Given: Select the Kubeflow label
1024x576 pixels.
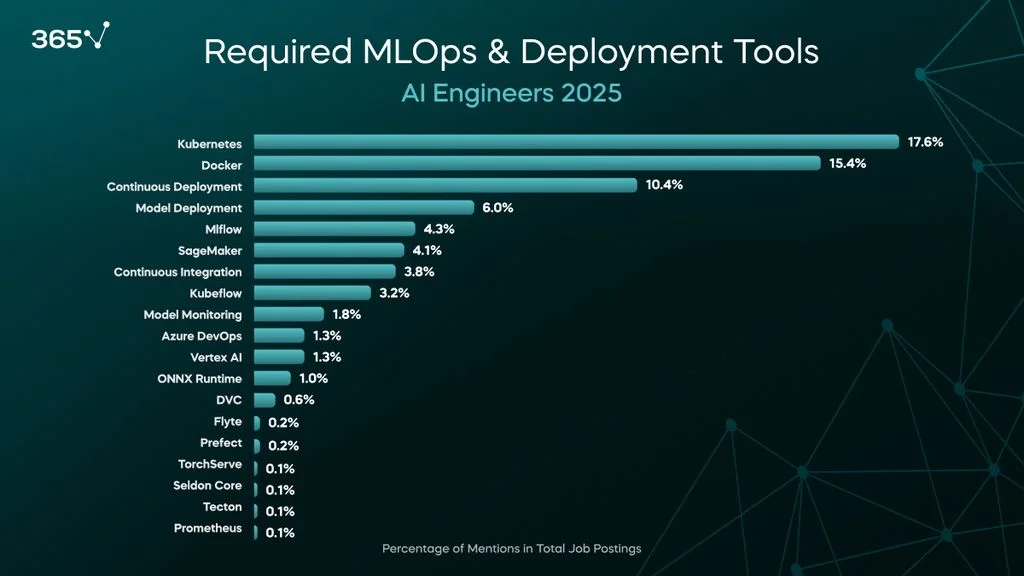Looking at the screenshot, I should (x=215, y=293).
